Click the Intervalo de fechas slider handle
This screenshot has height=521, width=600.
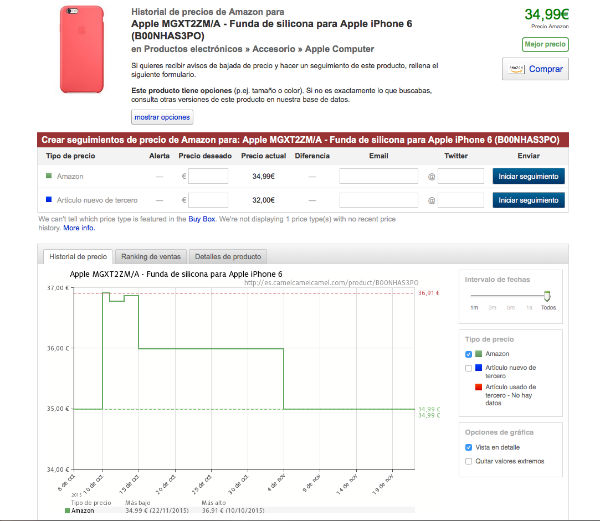pyautogui.click(x=547, y=296)
